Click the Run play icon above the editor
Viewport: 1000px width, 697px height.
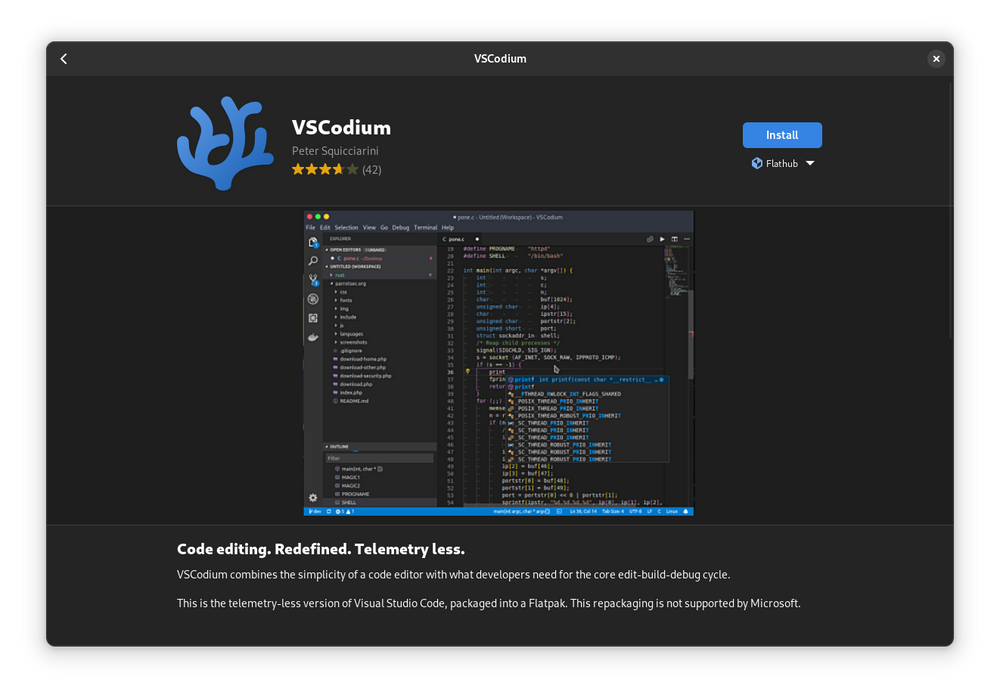click(x=662, y=239)
